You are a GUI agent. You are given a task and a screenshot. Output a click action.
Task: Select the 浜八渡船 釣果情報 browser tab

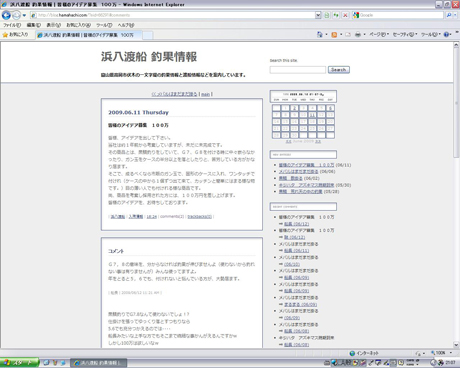(88, 35)
